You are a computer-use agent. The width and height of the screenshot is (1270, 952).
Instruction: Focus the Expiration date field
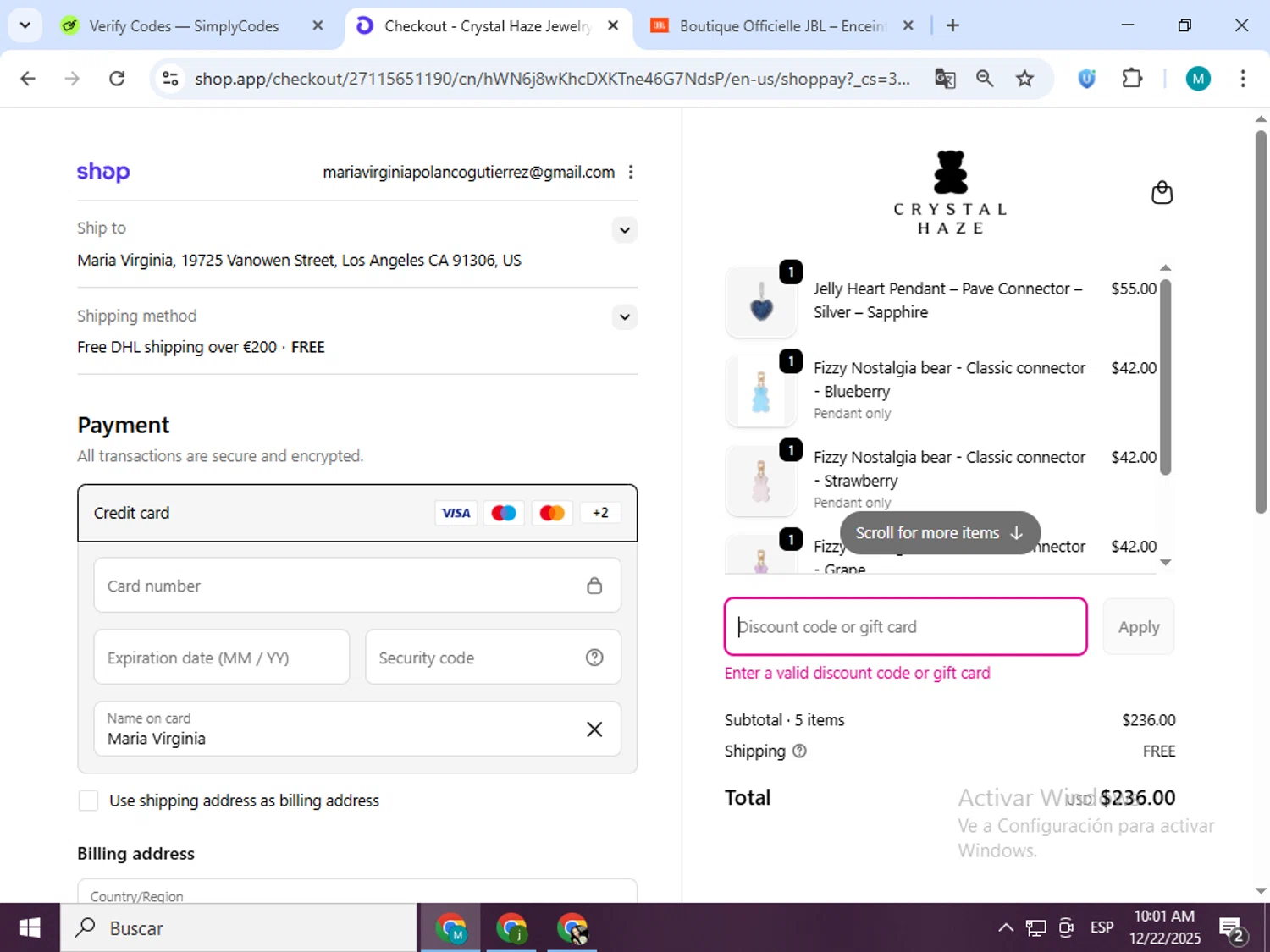pyautogui.click(x=222, y=658)
